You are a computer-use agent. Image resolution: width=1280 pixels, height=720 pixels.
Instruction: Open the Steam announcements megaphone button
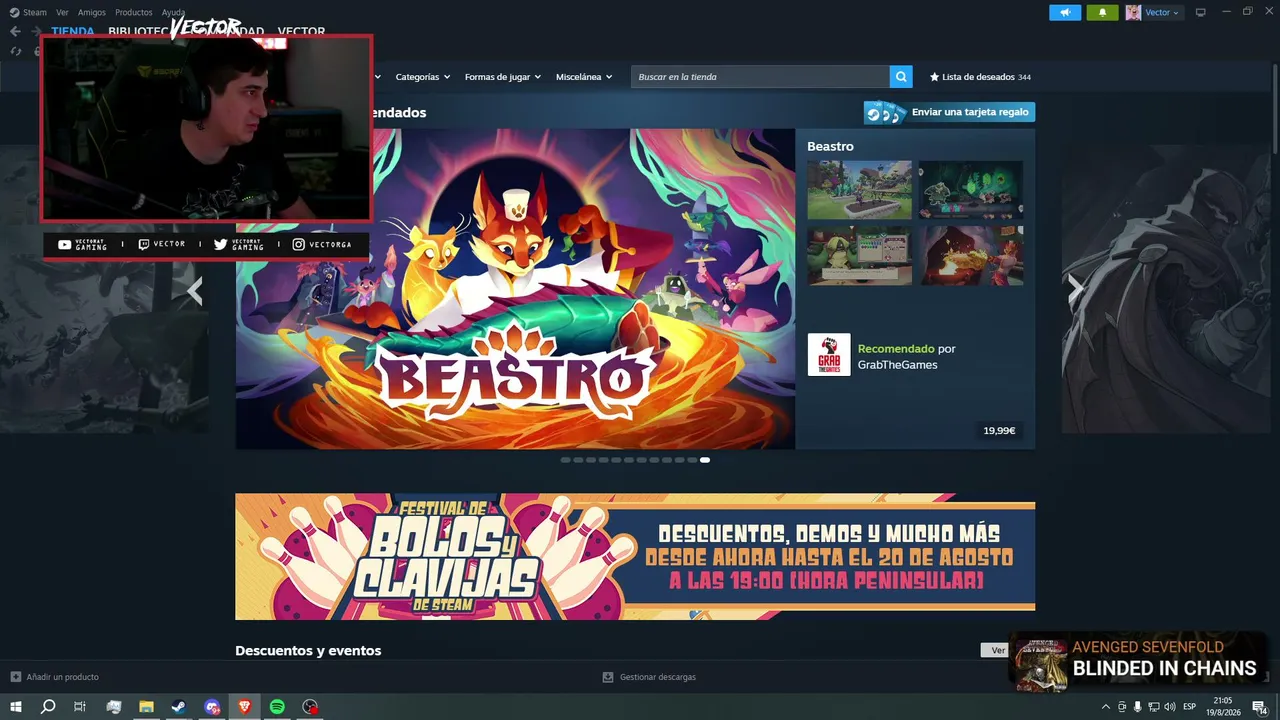pyautogui.click(x=1065, y=13)
